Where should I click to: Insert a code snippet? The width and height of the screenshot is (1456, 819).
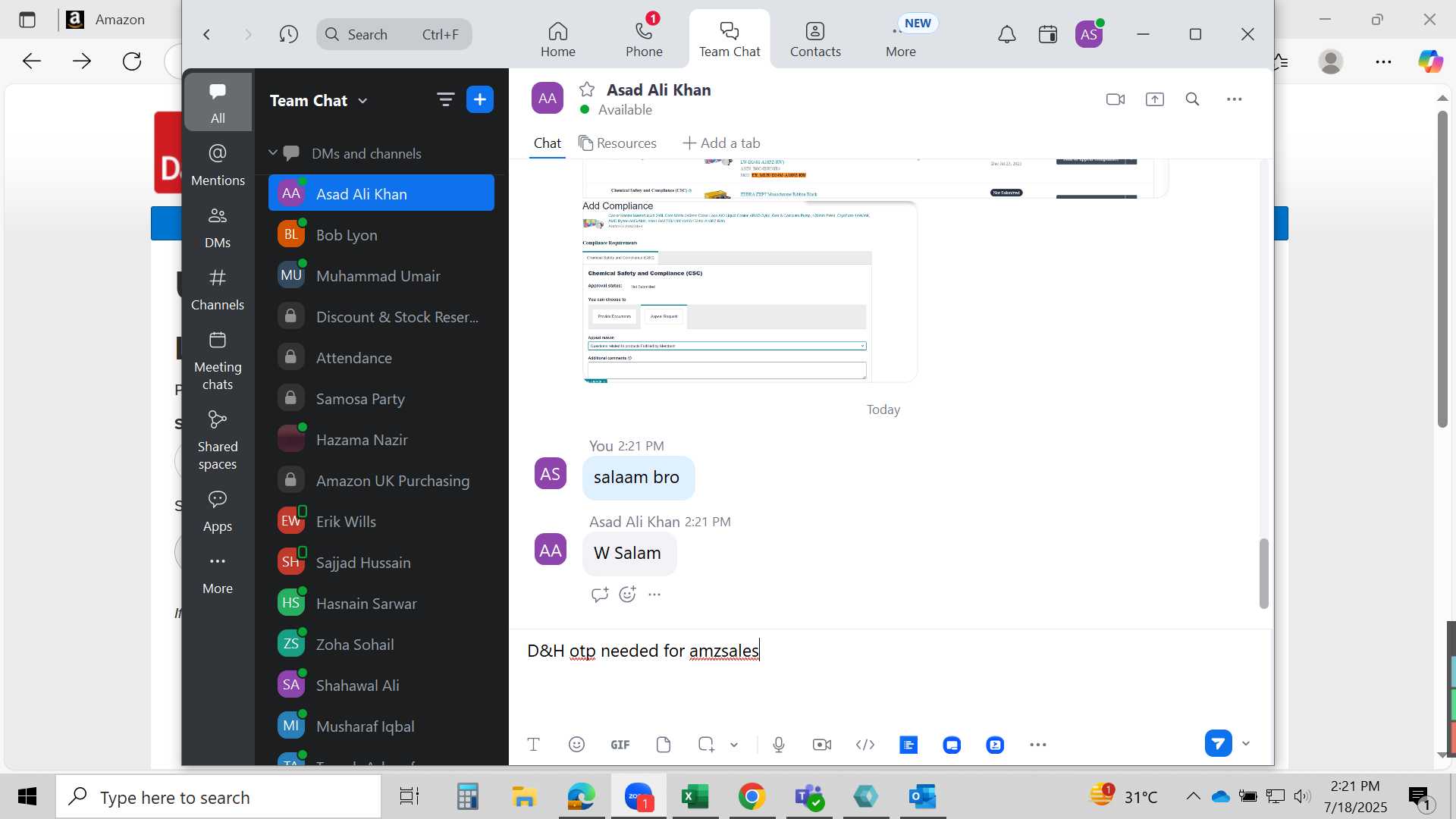865,745
